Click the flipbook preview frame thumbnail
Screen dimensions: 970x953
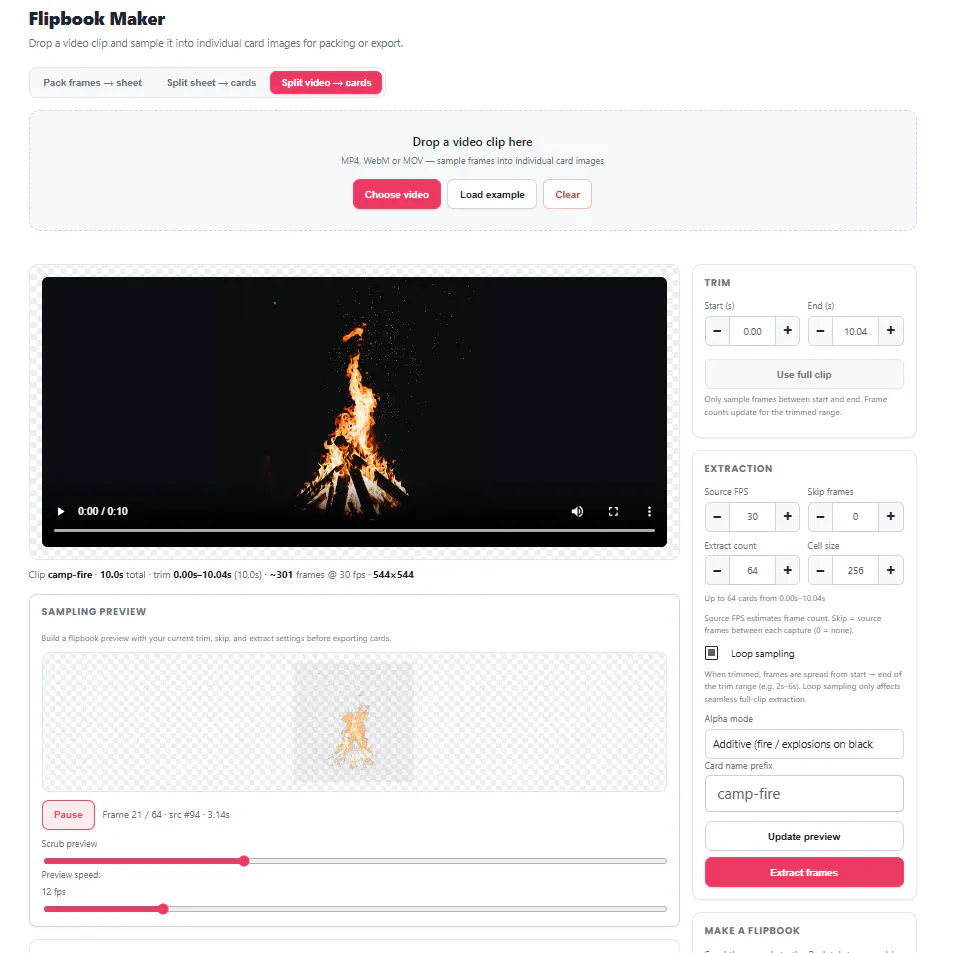354,722
